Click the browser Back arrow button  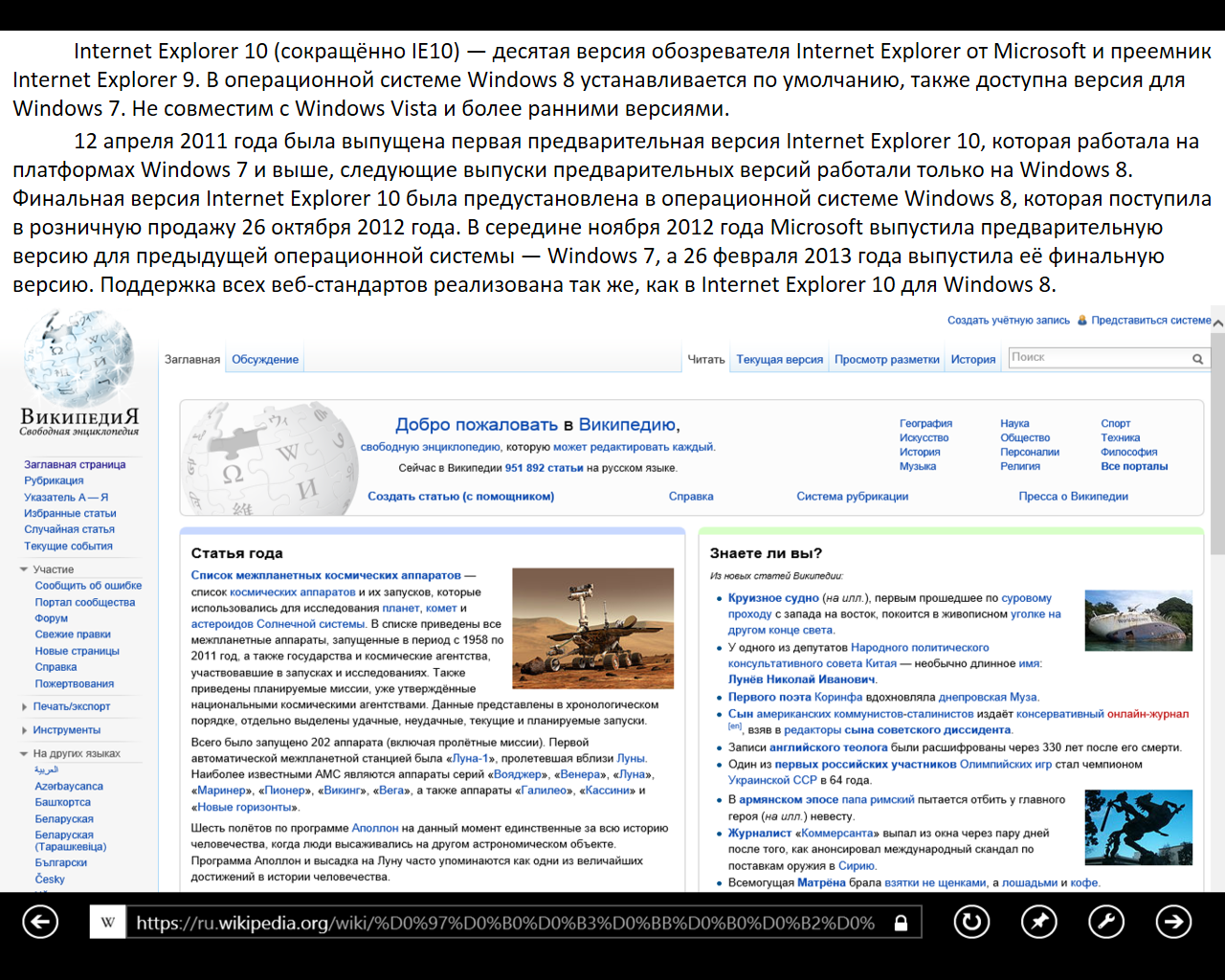coord(40,922)
